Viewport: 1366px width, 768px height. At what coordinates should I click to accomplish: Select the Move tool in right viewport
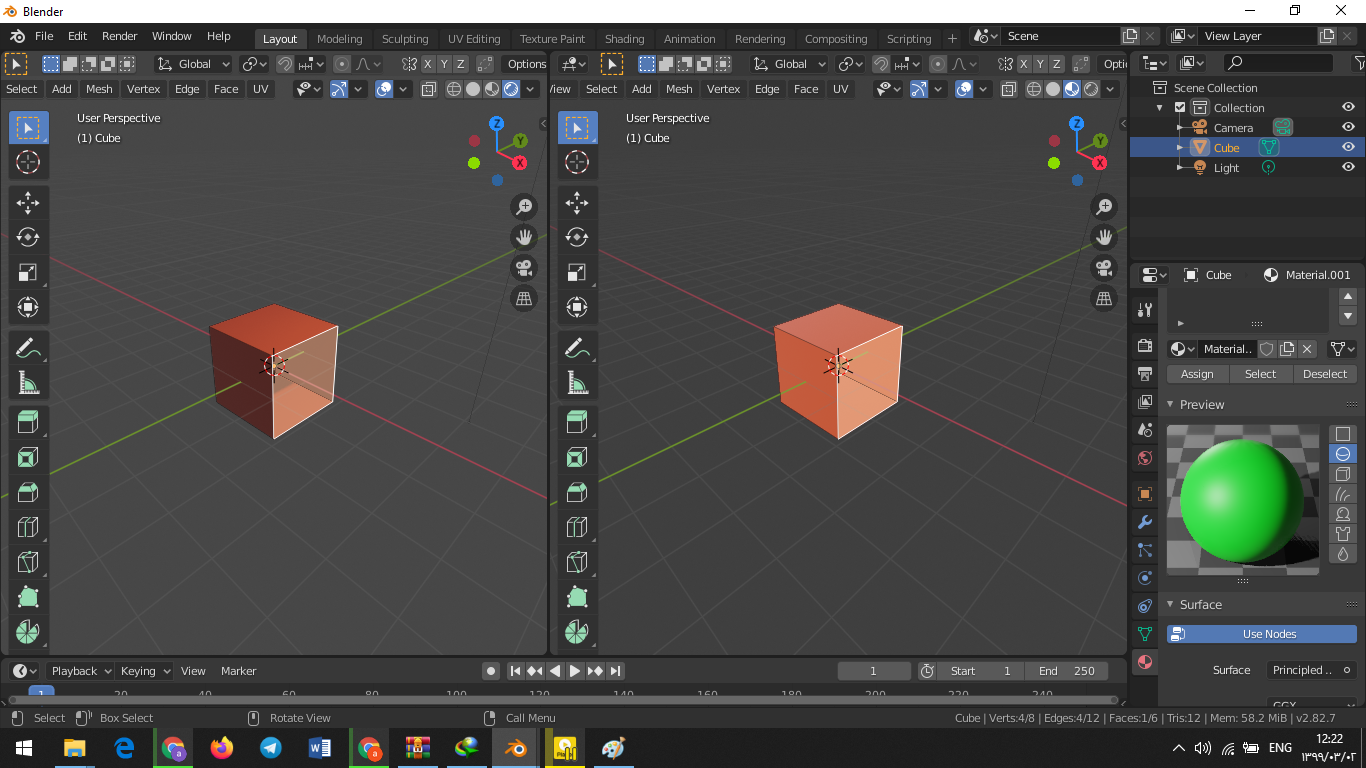[x=577, y=203]
